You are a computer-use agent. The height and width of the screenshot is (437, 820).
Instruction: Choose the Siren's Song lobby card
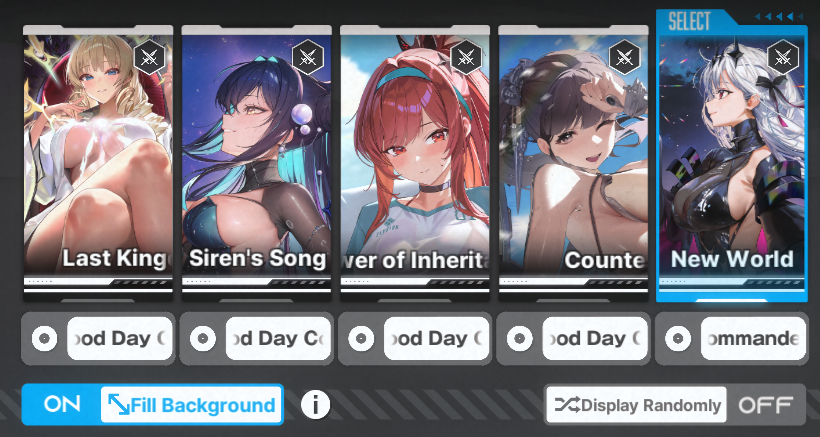click(x=256, y=163)
